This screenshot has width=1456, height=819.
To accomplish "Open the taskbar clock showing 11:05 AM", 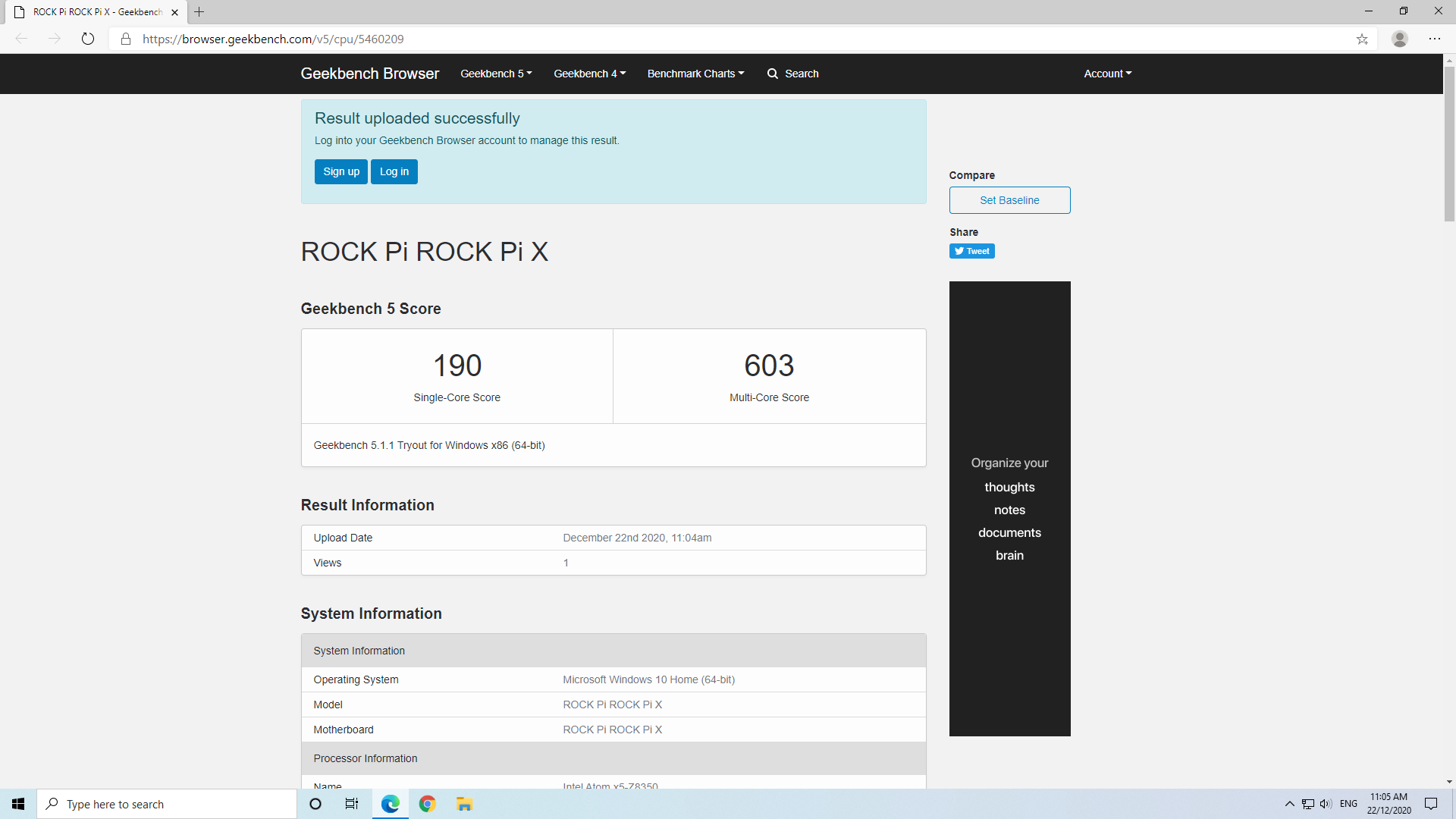I will tap(1389, 804).
